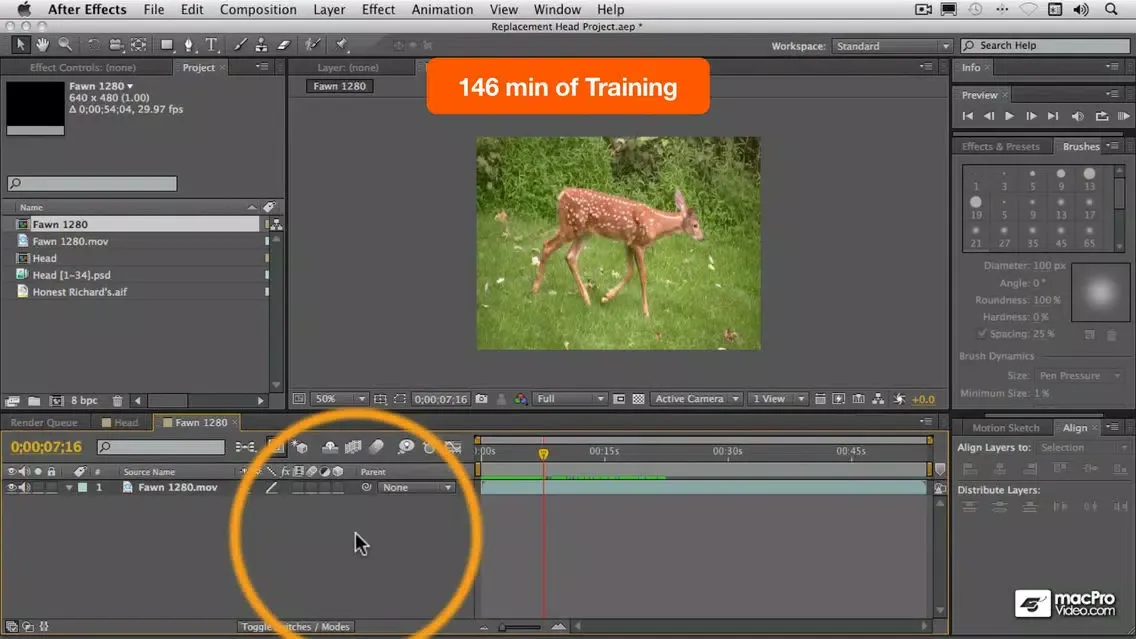Select the Horizontal Type tool
The width and height of the screenshot is (1136, 639).
tap(212, 45)
